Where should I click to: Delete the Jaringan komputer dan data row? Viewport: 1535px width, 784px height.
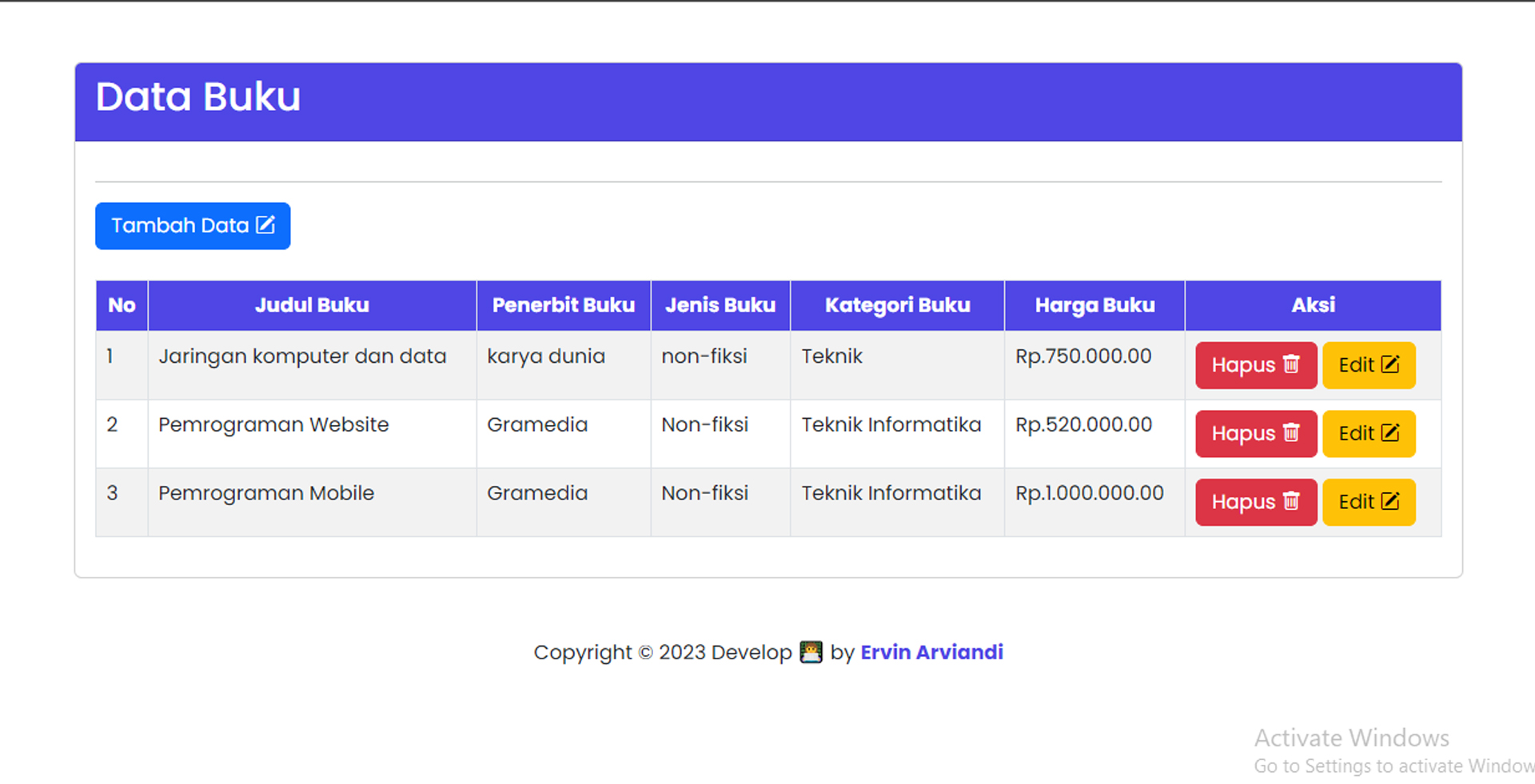[x=1255, y=365]
